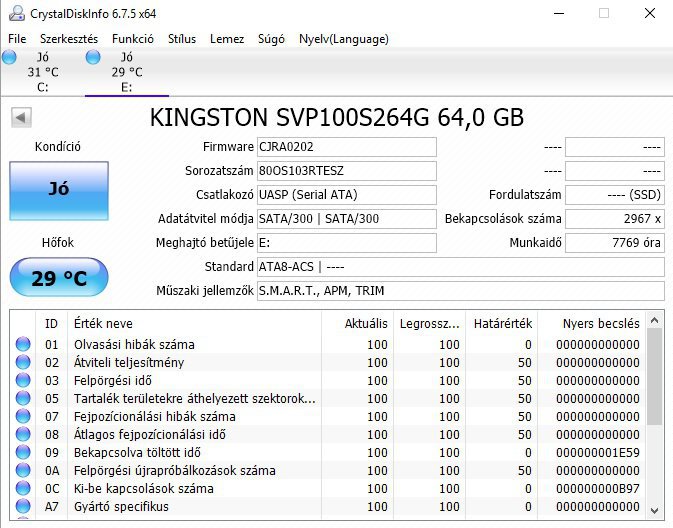
Task: Select the Ki-be kapcsolások száma row
Action: point(327,489)
